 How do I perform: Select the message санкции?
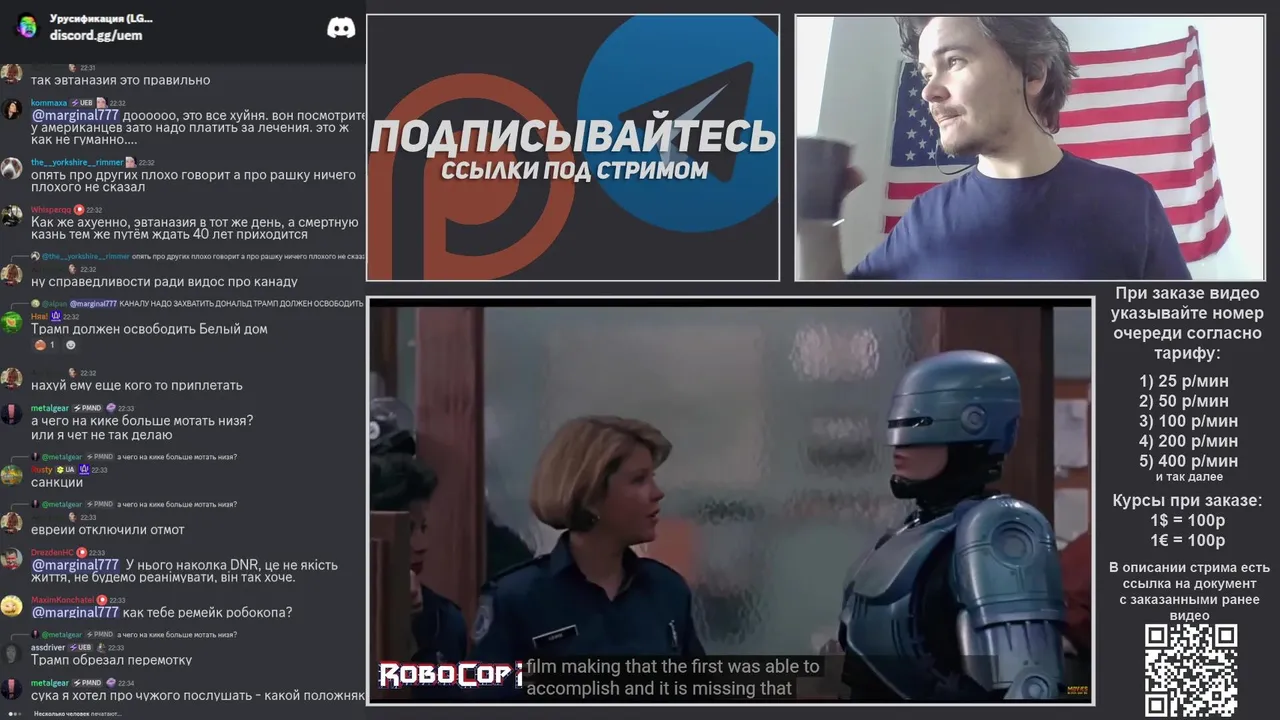[x=57, y=482]
